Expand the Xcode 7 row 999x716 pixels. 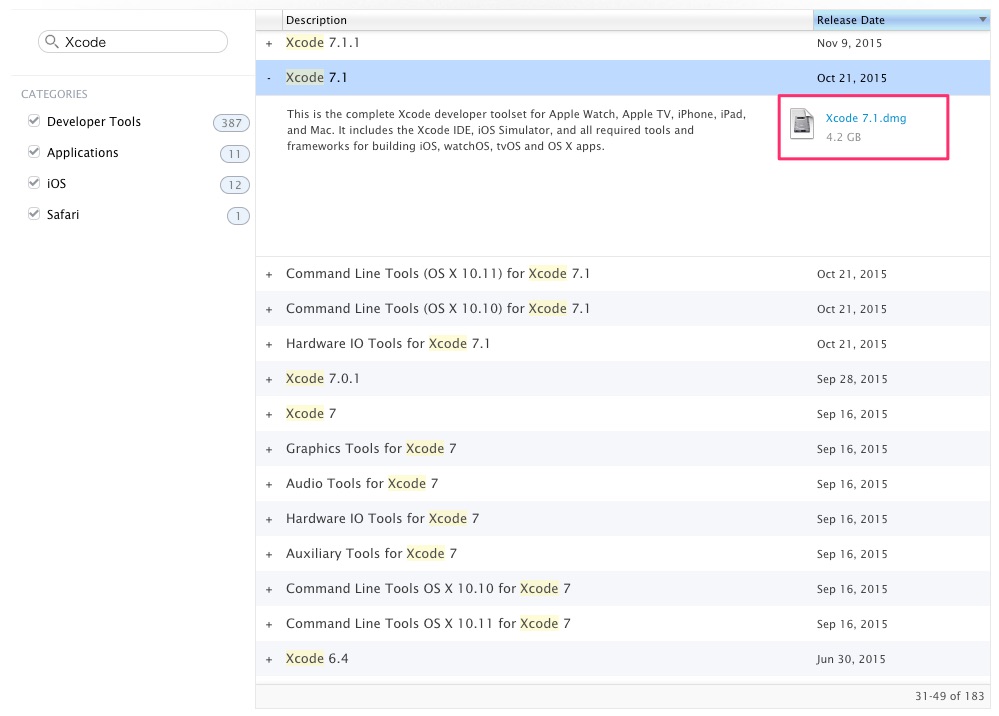point(269,415)
